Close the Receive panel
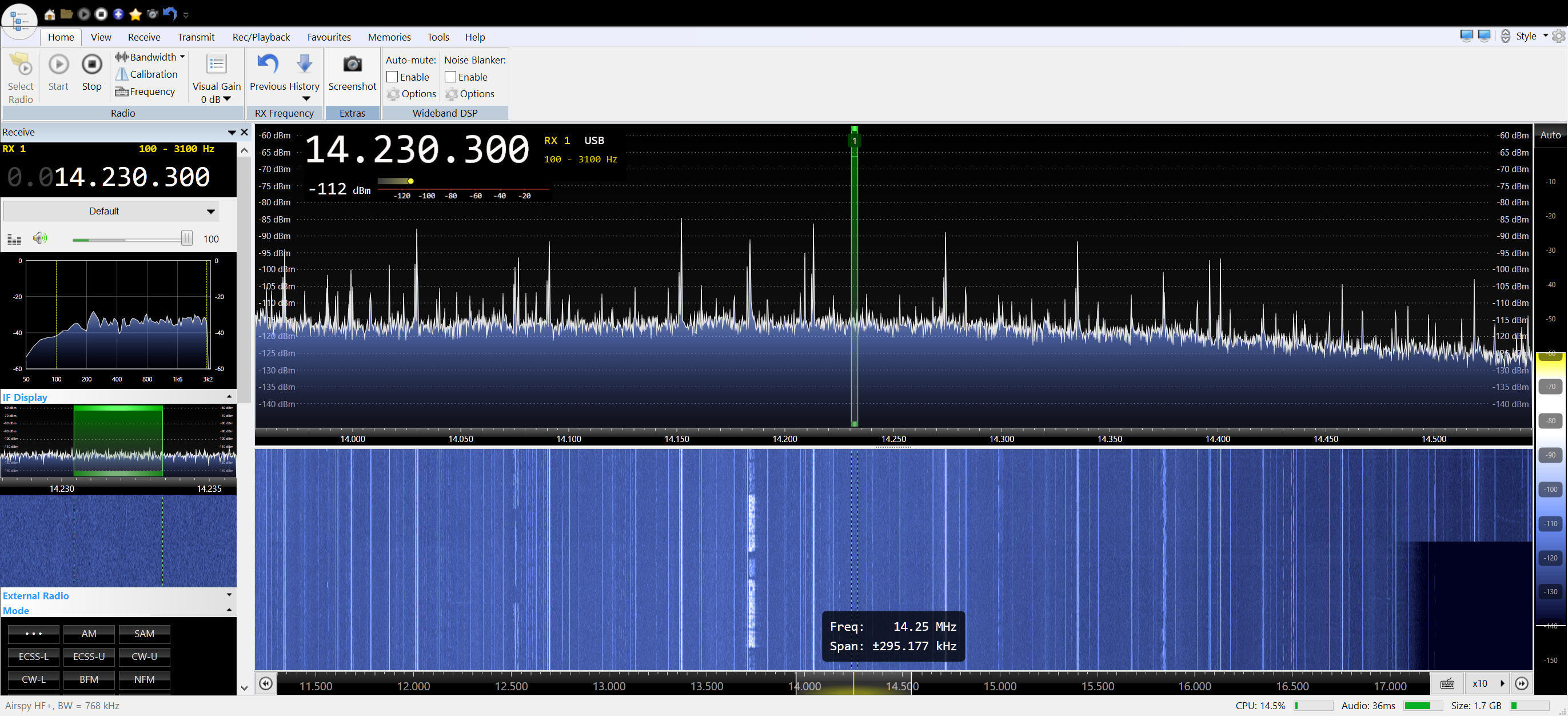Screen dimensions: 1568x716 tap(244, 132)
